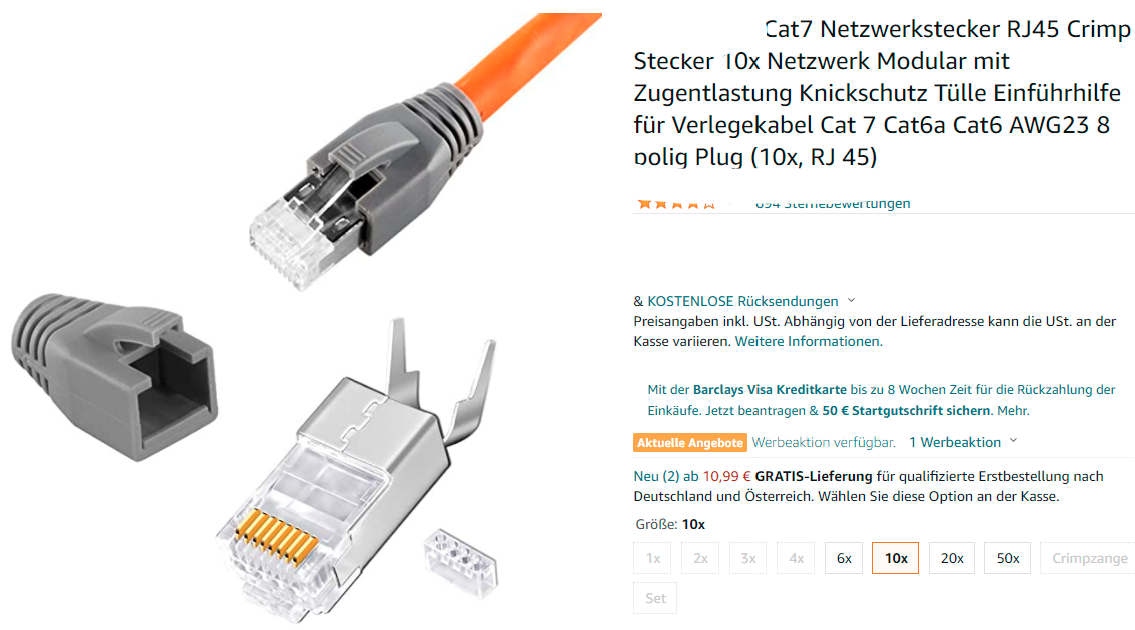Viewport: 1135px width, 630px height.
Task: Select the 20x size option
Action: tap(952, 558)
